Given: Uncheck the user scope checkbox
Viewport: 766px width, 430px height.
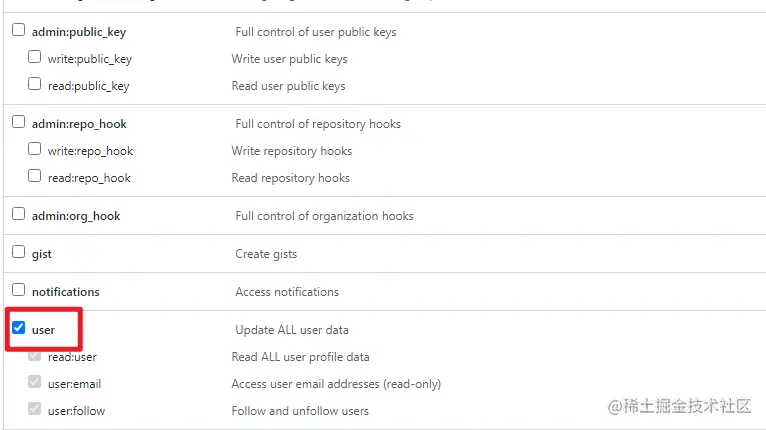Looking at the screenshot, I should (18, 329).
